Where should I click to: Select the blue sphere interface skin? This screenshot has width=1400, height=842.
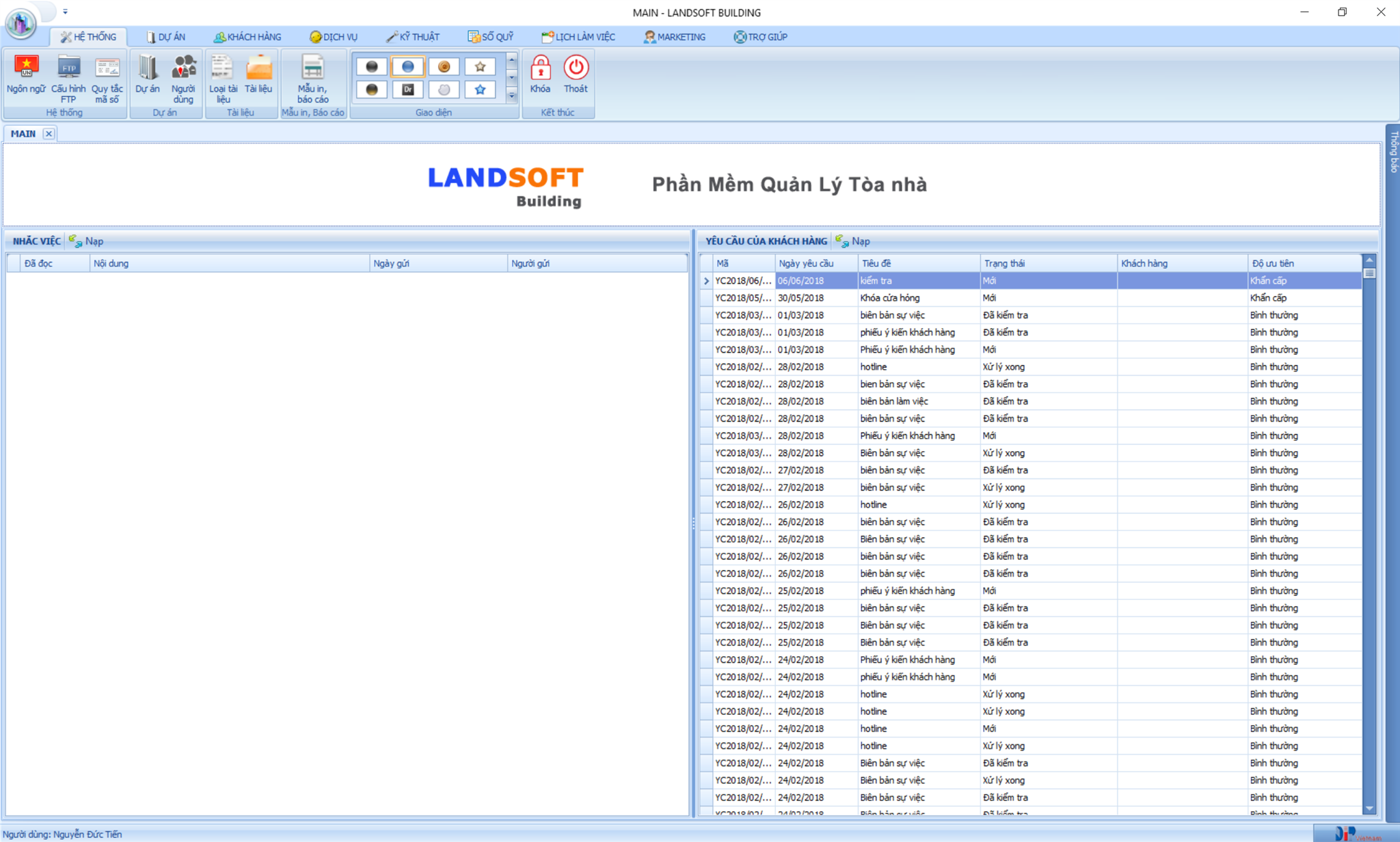pyautogui.click(x=408, y=66)
